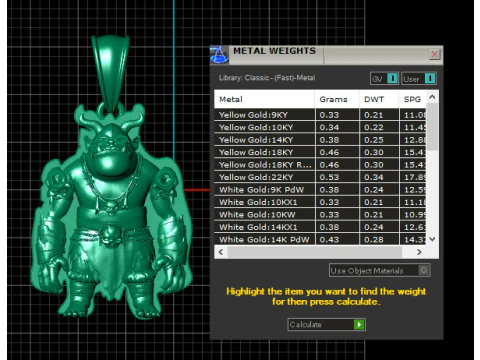
Task: Click the green play arrow on Calculate
Action: coord(359,324)
